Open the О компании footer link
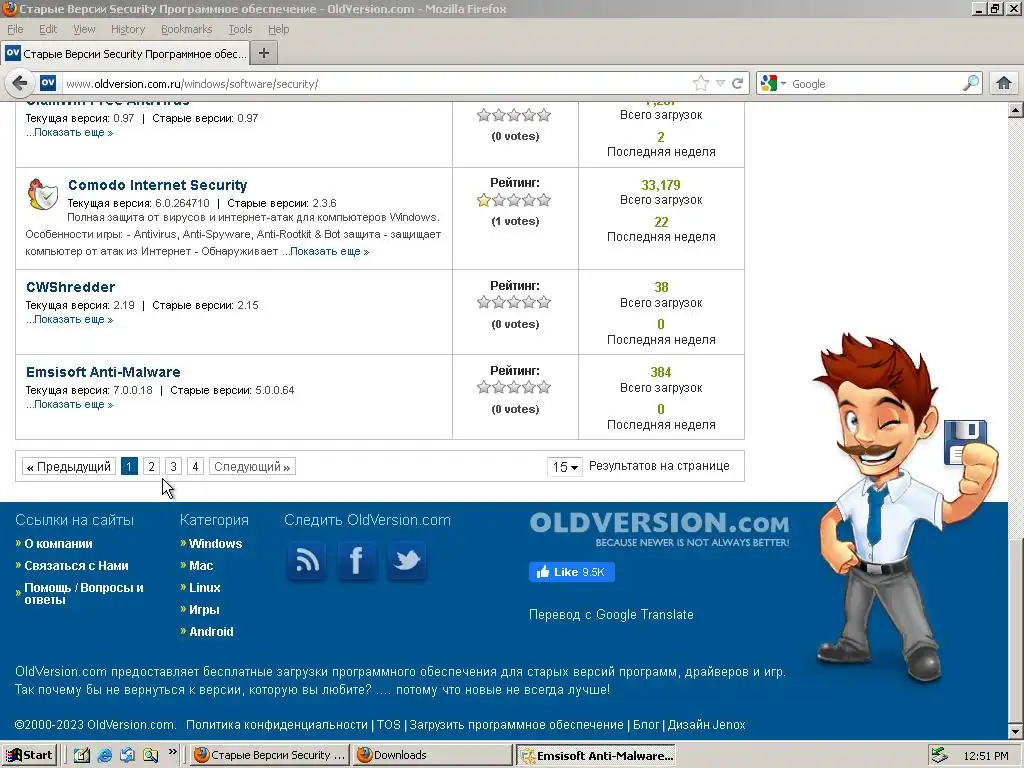This screenshot has height=768, width=1024. pyautogui.click(x=58, y=543)
